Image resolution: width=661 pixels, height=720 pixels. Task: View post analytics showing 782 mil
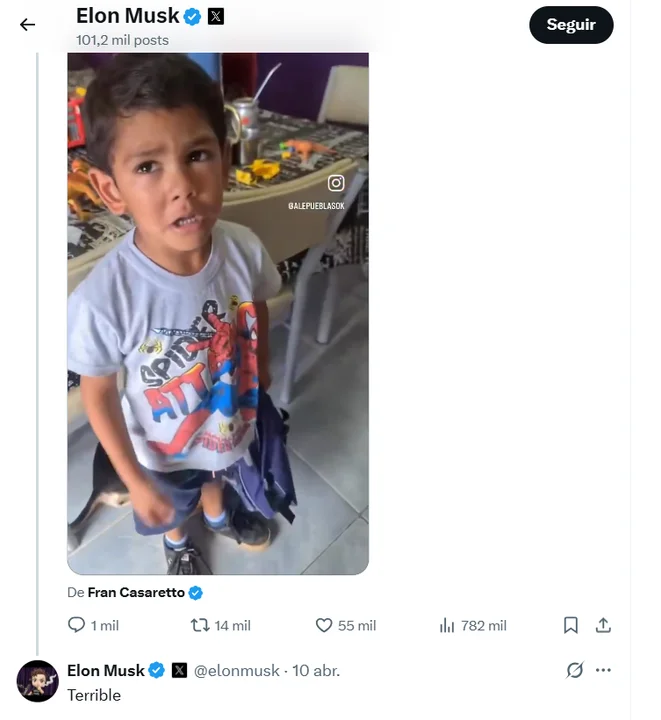pos(447,625)
